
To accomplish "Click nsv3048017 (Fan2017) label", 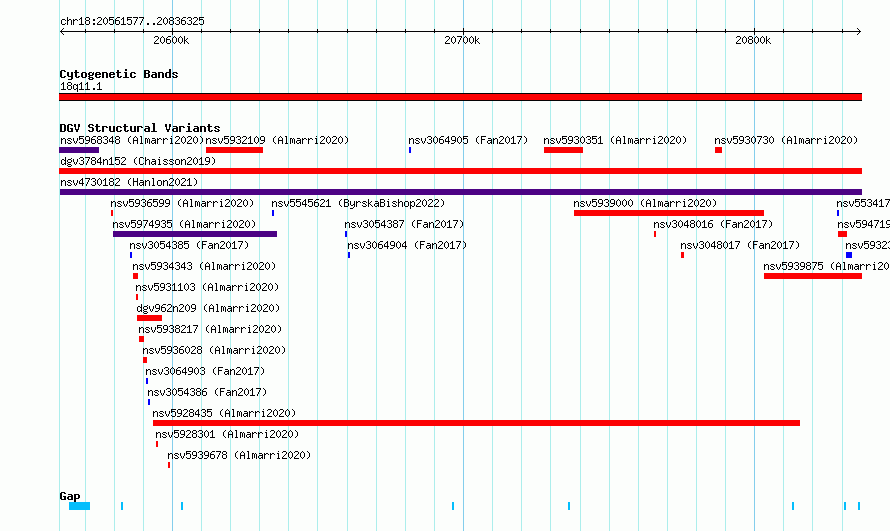I will point(740,245).
